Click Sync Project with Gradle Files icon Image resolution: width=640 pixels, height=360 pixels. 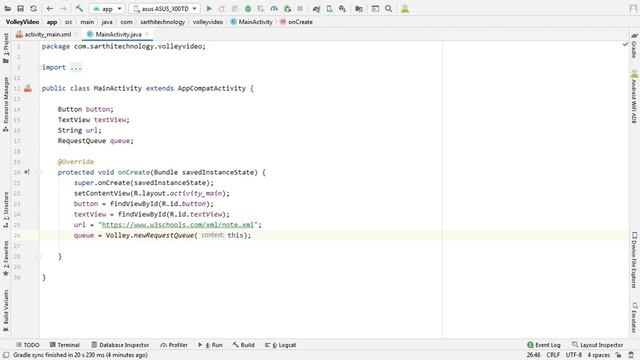(x=316, y=9)
